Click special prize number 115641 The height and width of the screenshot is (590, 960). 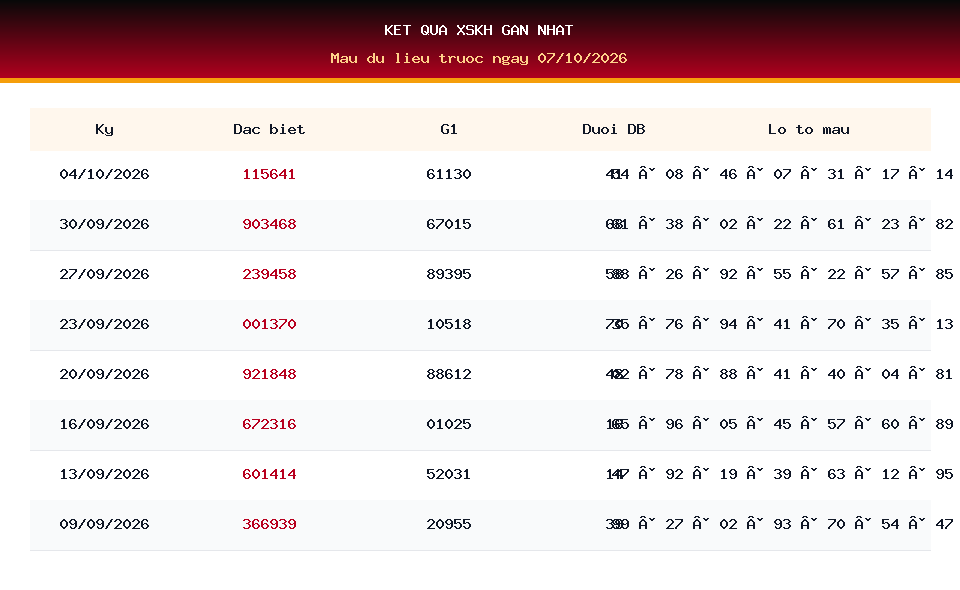click(269, 174)
